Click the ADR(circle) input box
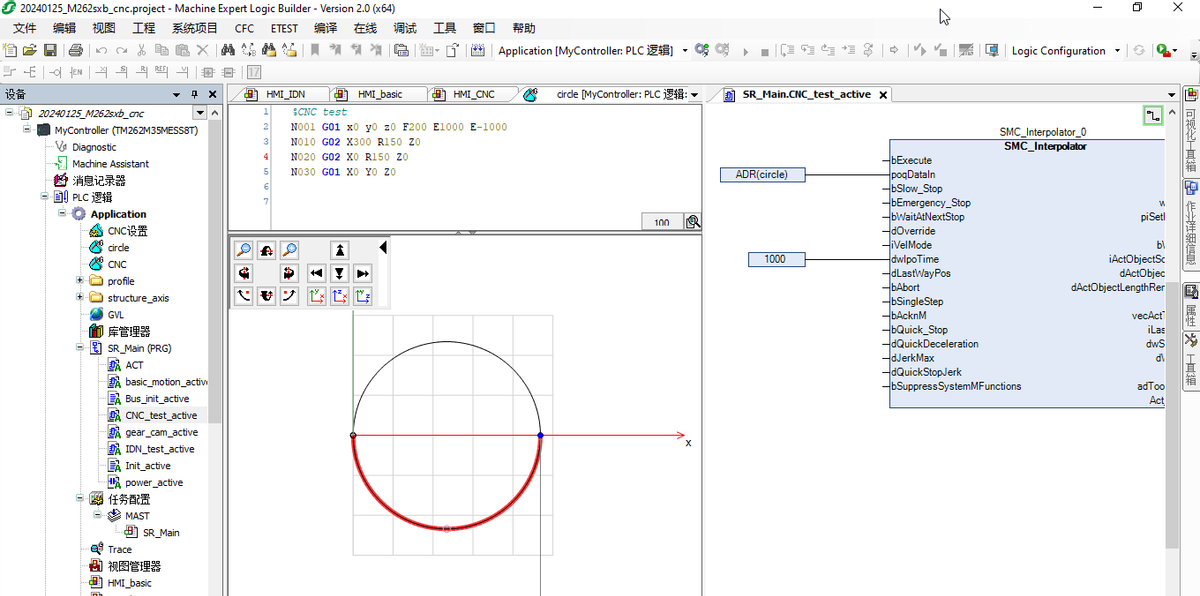 [x=762, y=174]
